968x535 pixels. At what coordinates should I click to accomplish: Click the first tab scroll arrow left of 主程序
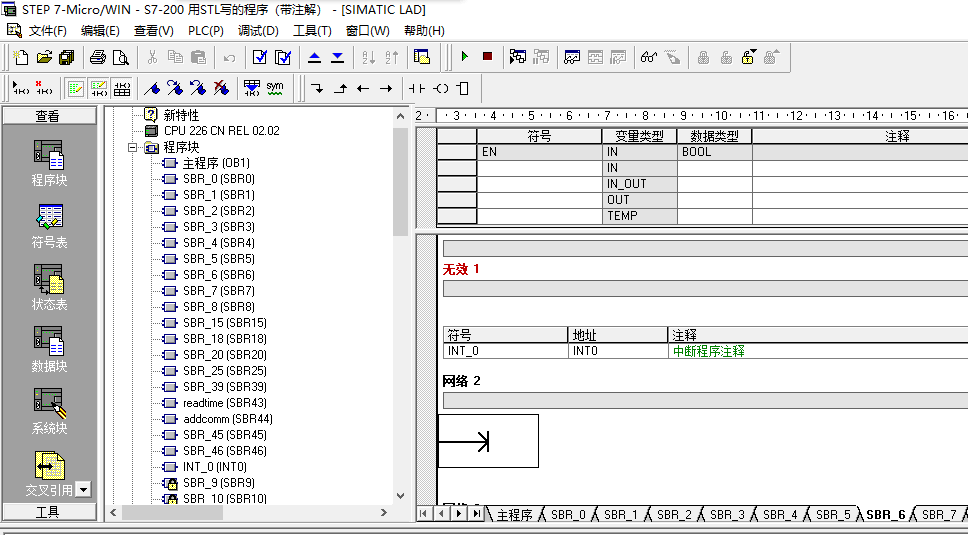point(424,514)
